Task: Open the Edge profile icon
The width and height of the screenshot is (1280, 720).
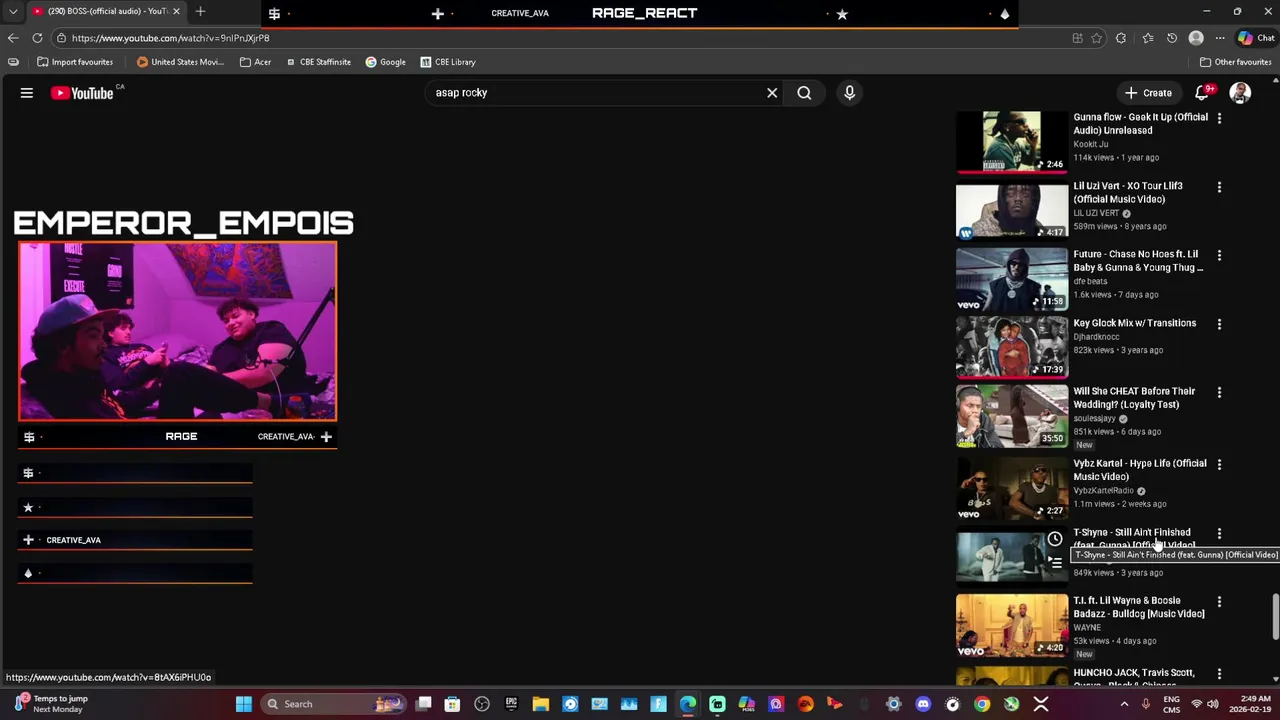Action: 1196,38
